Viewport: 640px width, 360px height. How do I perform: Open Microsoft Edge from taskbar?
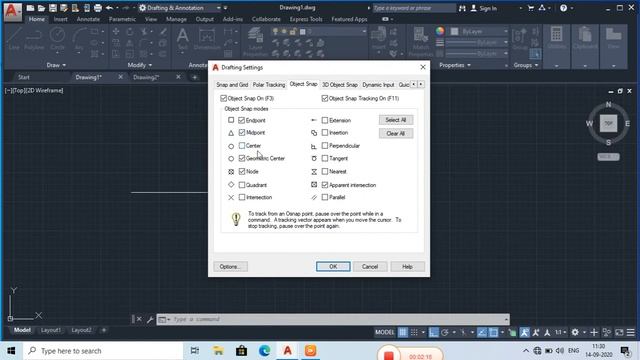coord(264,351)
